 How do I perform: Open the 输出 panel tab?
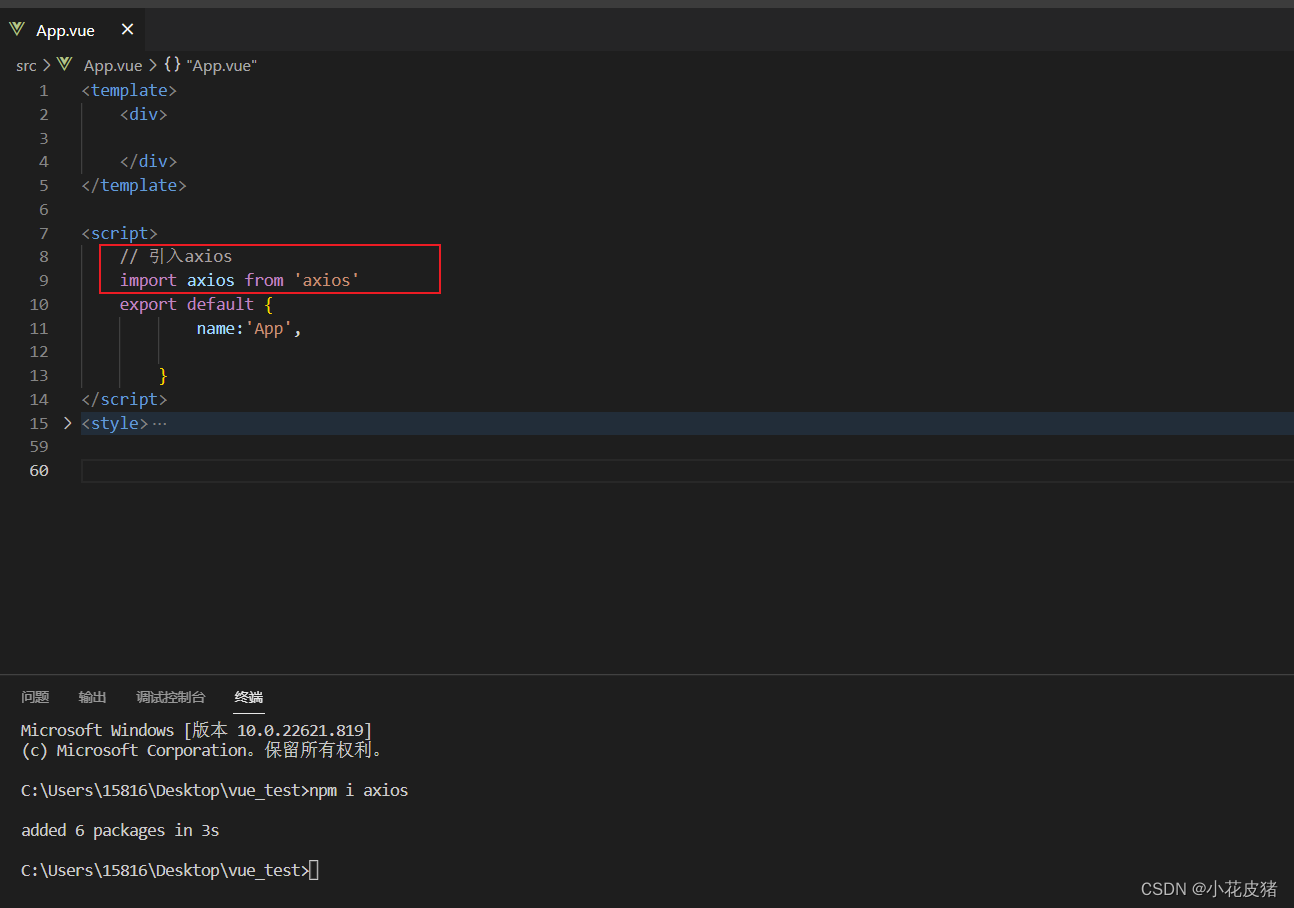93,697
